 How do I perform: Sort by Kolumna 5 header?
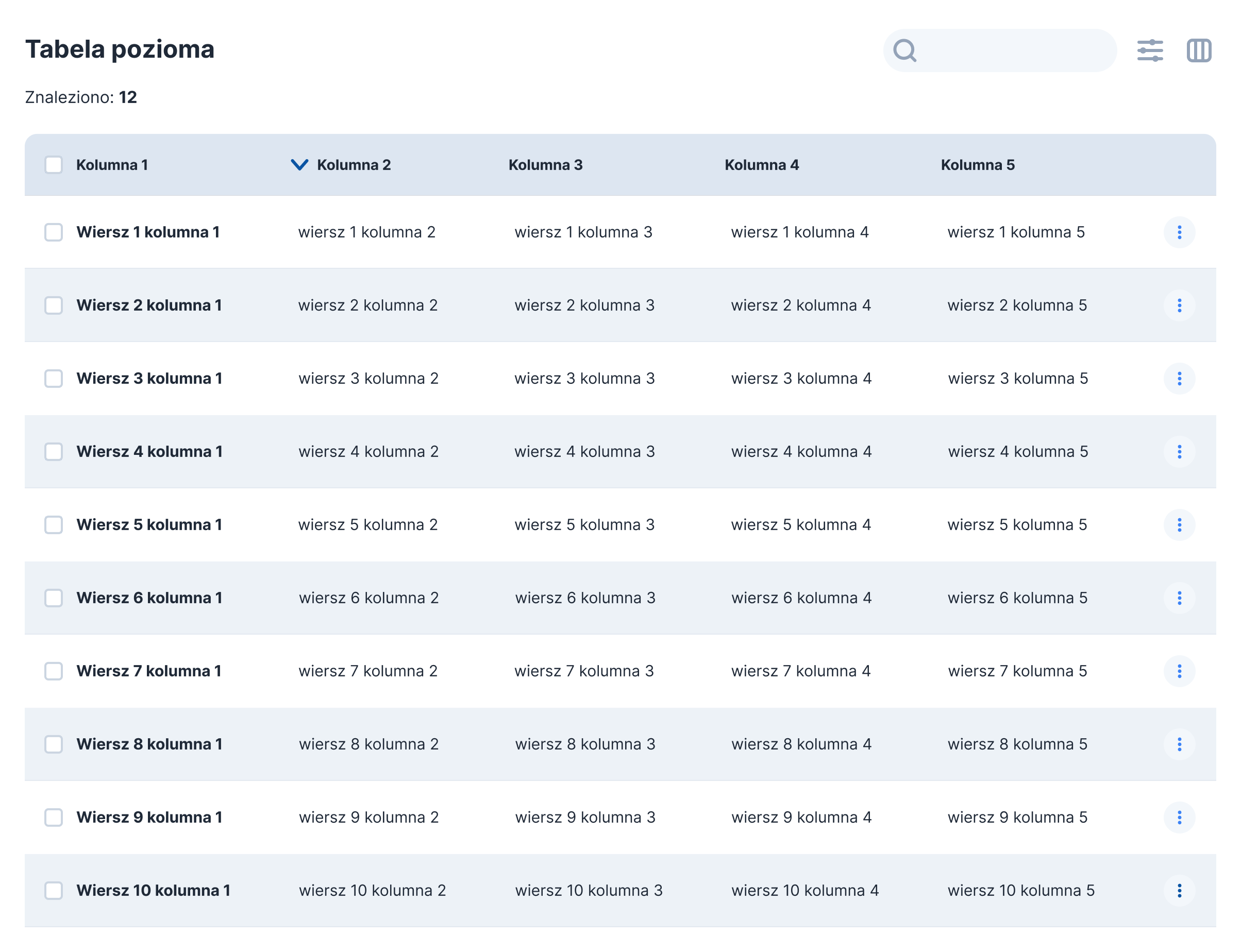pyautogui.click(x=977, y=165)
